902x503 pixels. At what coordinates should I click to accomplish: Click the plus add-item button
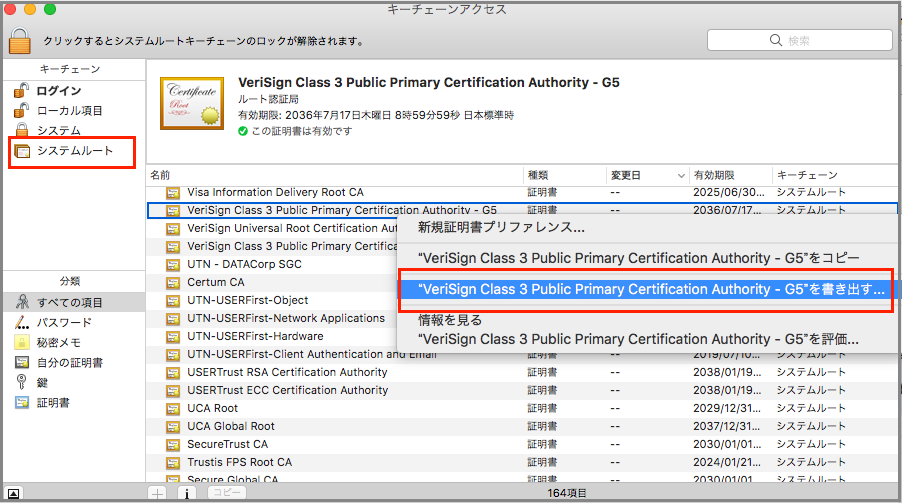tap(158, 493)
